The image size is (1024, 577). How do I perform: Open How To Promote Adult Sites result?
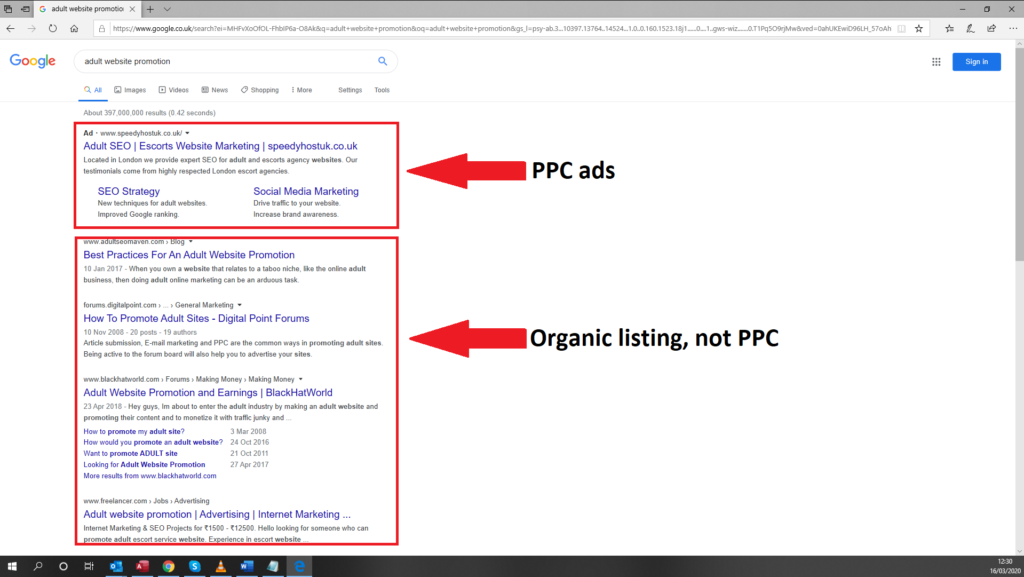tap(196, 319)
